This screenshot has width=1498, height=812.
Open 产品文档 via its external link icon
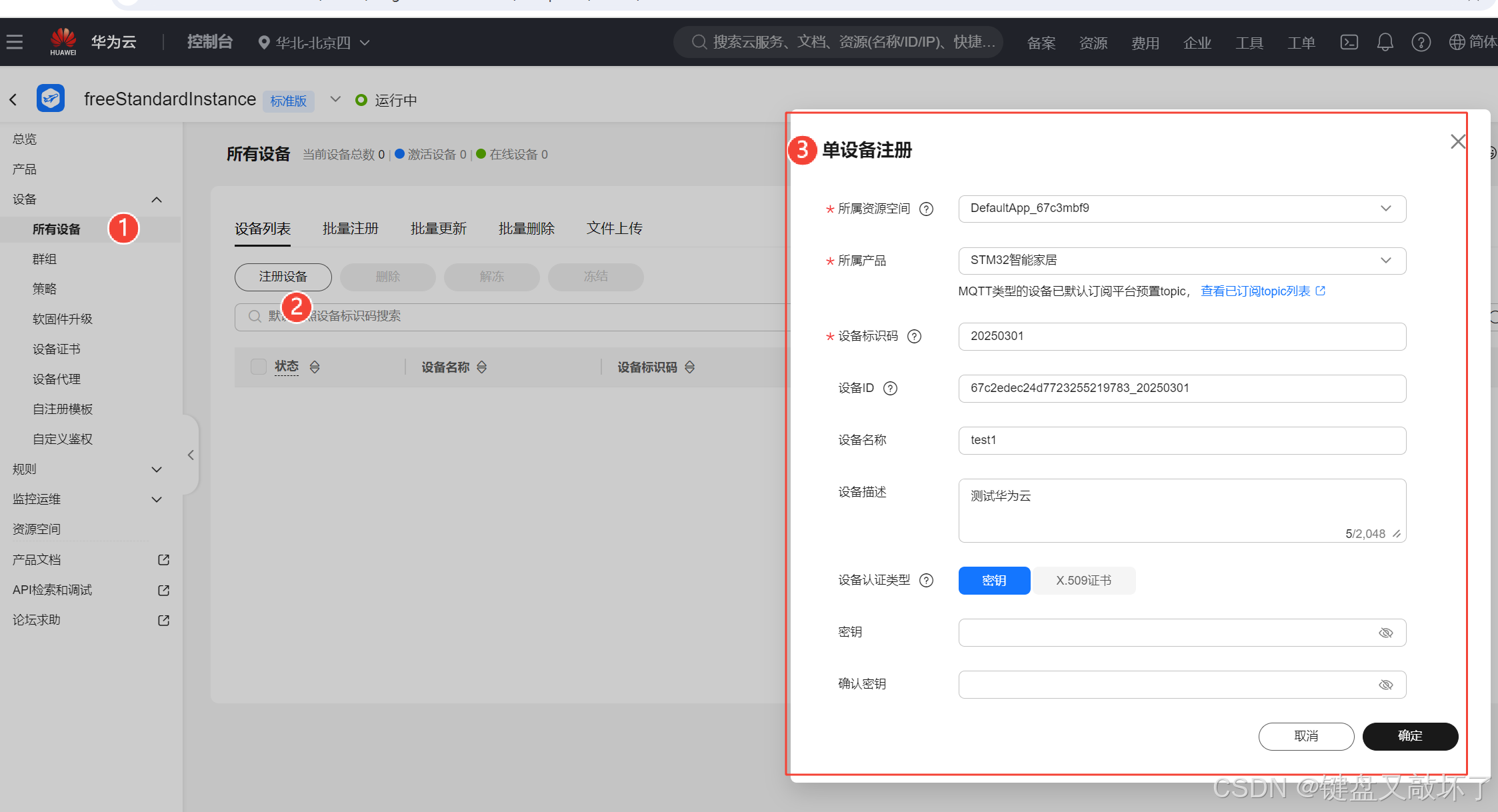click(163, 559)
